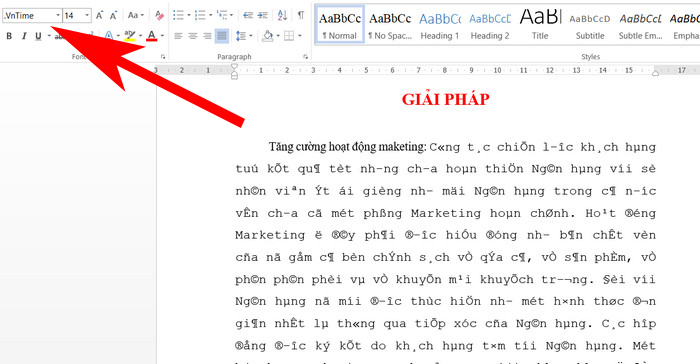Viewport: 700px width, 364px height.
Task: Increase paragraph indent
Action: [262, 16]
